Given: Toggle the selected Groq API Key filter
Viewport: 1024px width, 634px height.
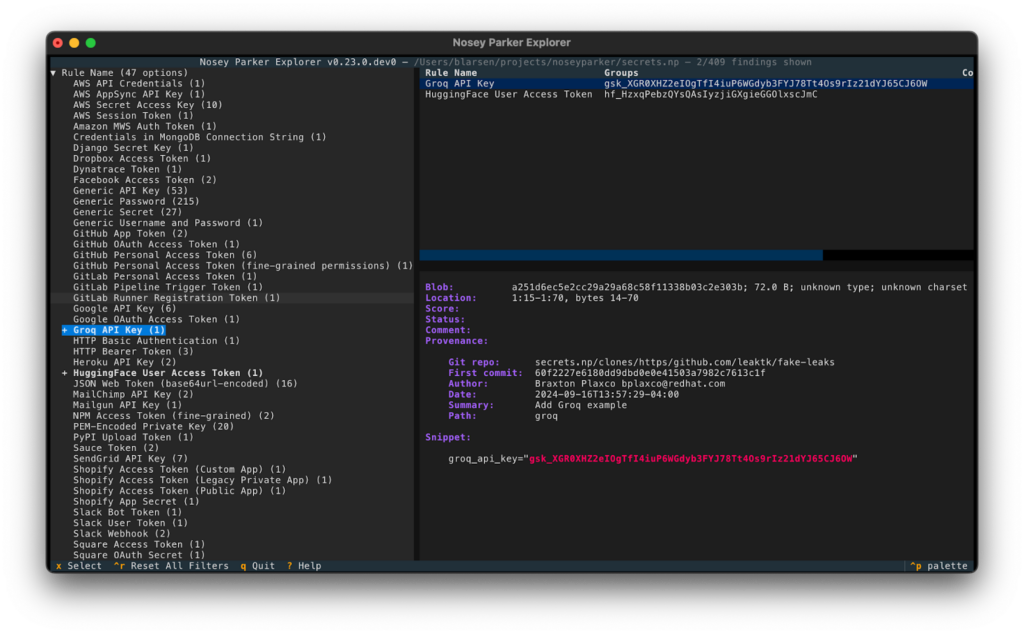Looking at the screenshot, I should 113,330.
